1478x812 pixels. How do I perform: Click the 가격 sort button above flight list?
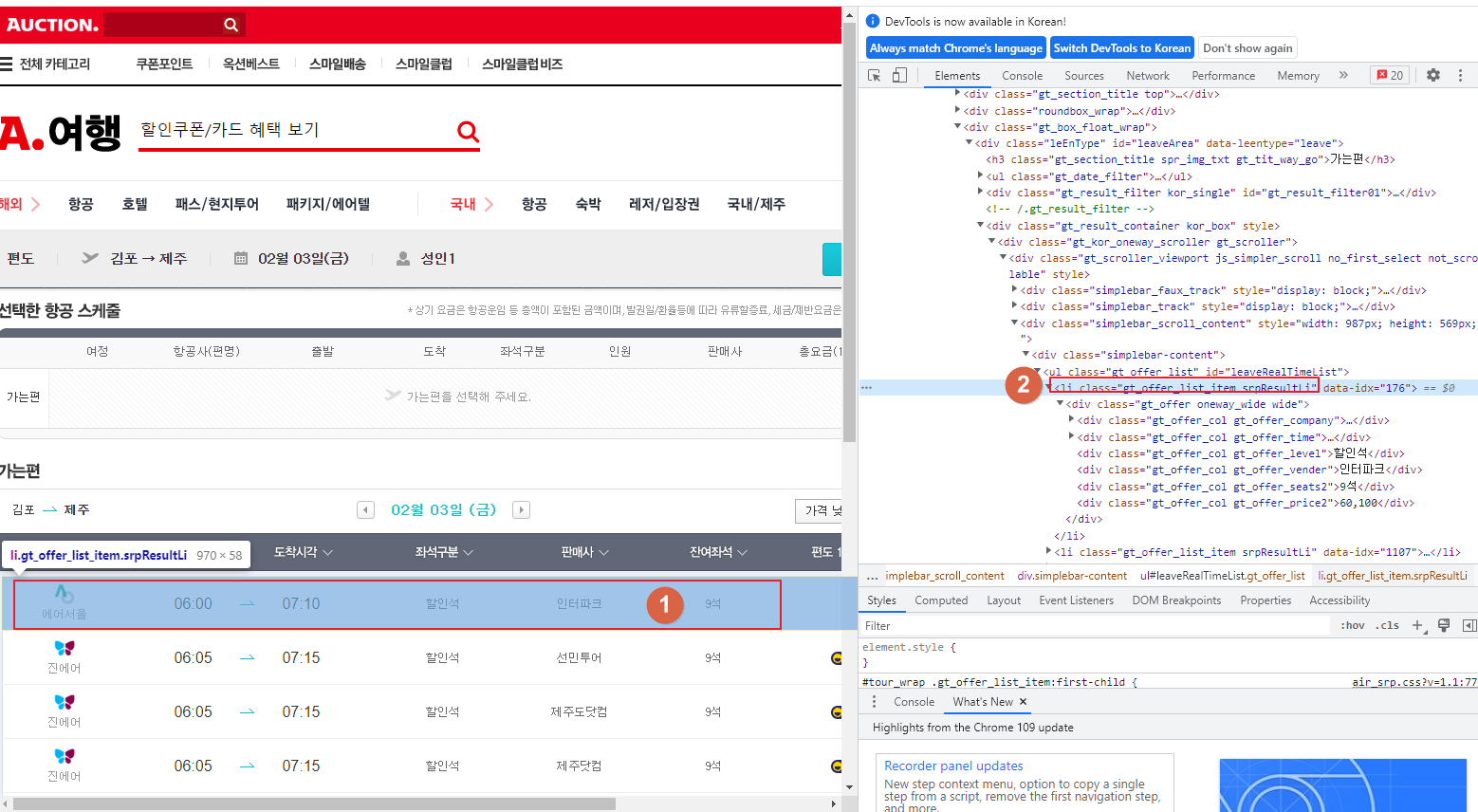click(818, 510)
